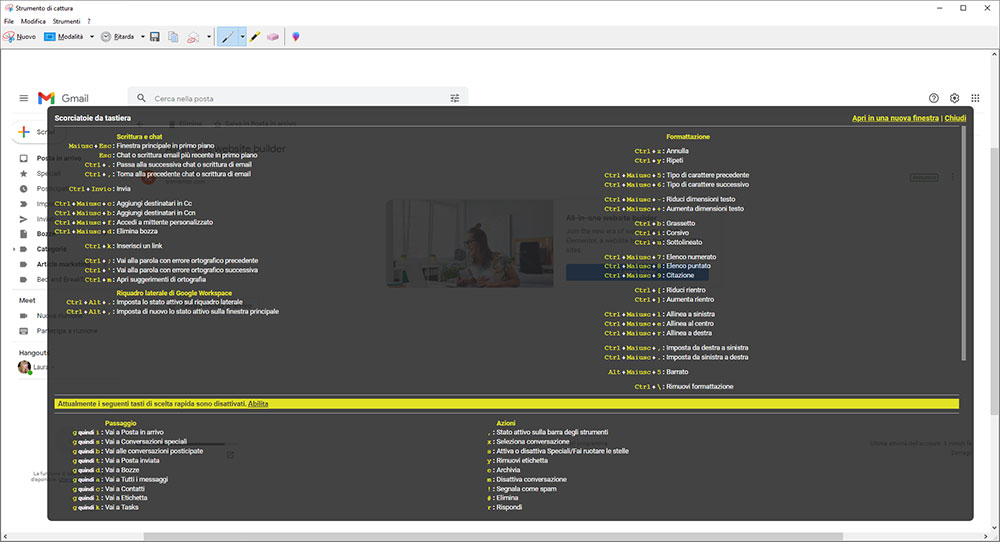
Task: Copy the capture with the copy icon
Action: click(173, 37)
